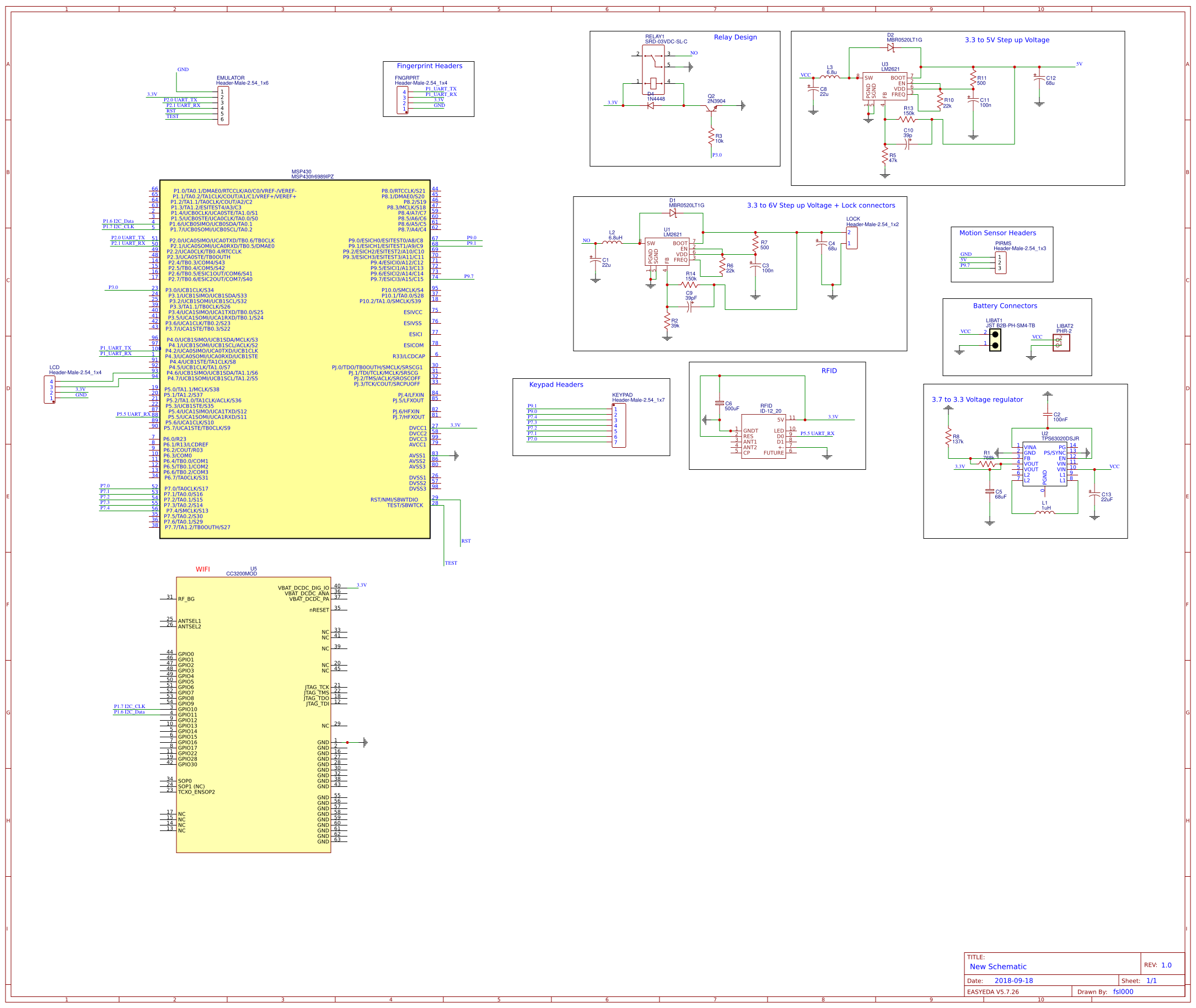Click the D2 MBR0520LT1G diode symbol

click(891, 48)
